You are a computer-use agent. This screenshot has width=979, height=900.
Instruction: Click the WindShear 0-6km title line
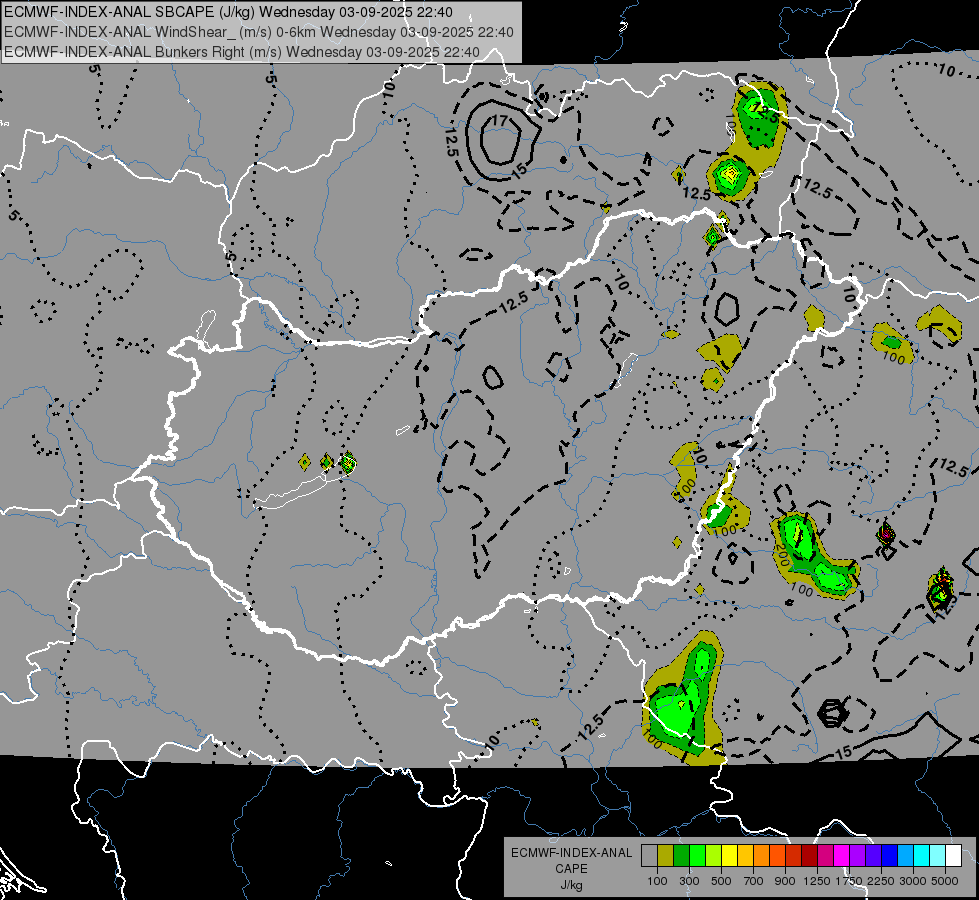point(258,32)
